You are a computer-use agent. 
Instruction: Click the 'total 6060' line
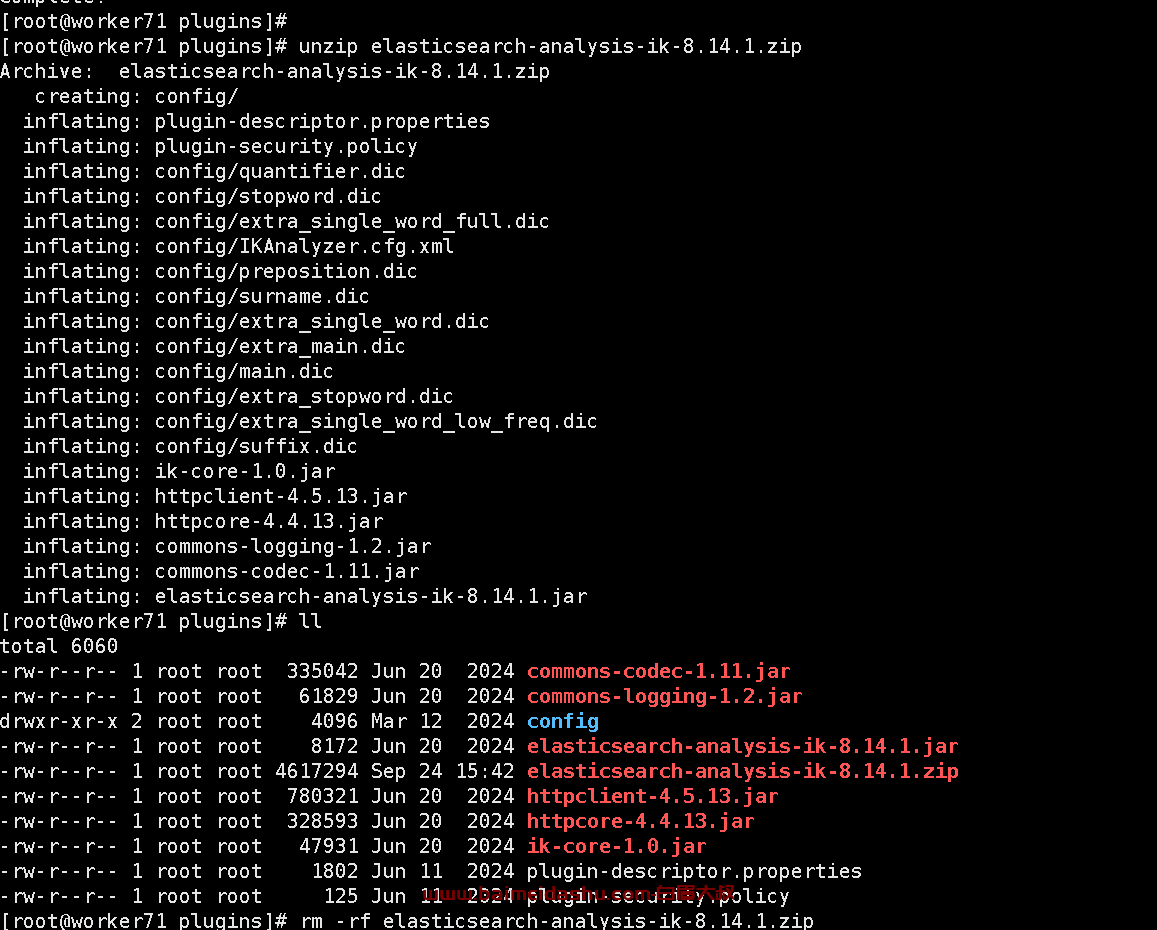tap(59, 646)
